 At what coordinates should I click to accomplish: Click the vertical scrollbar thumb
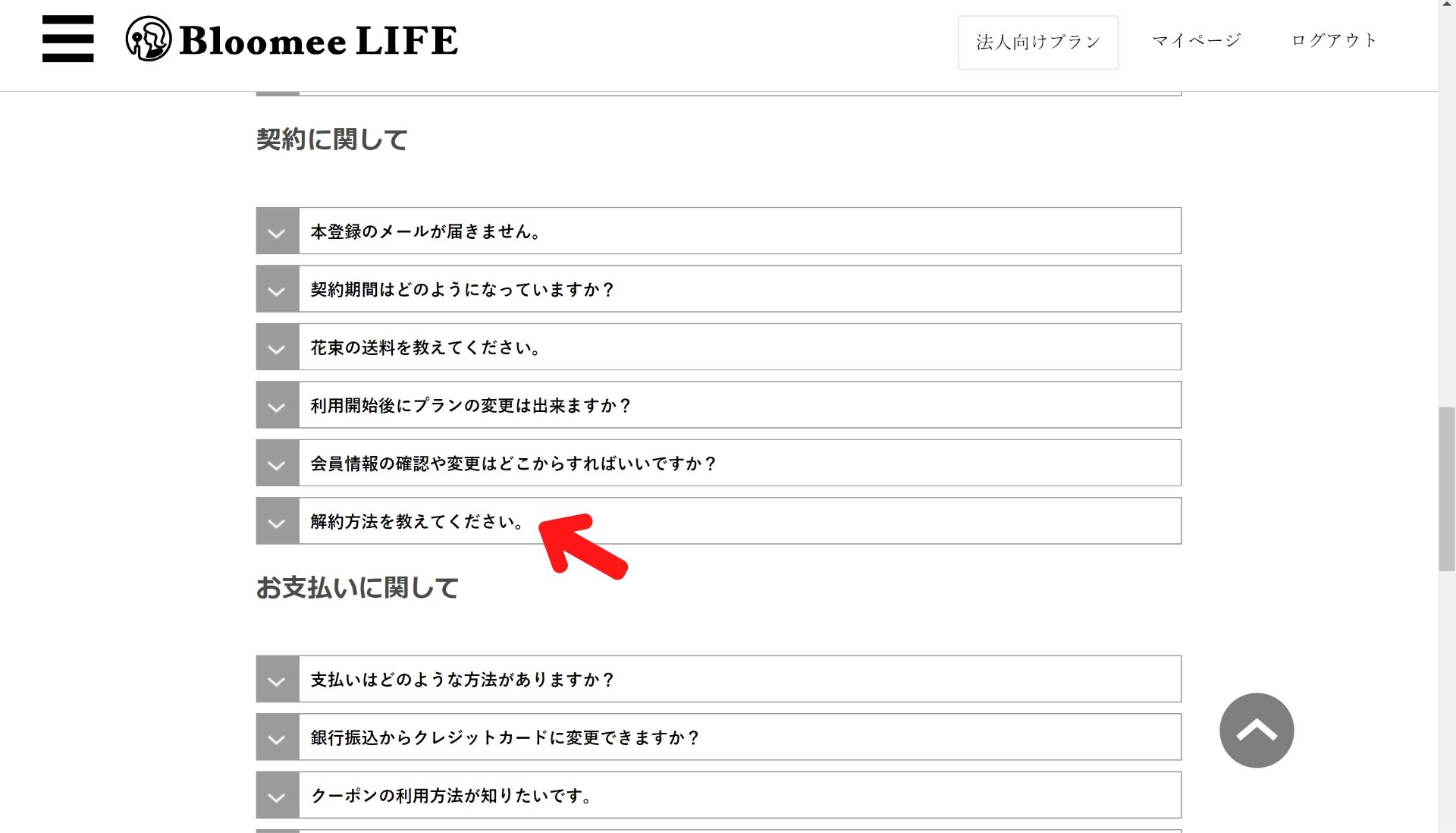[x=1447, y=489]
